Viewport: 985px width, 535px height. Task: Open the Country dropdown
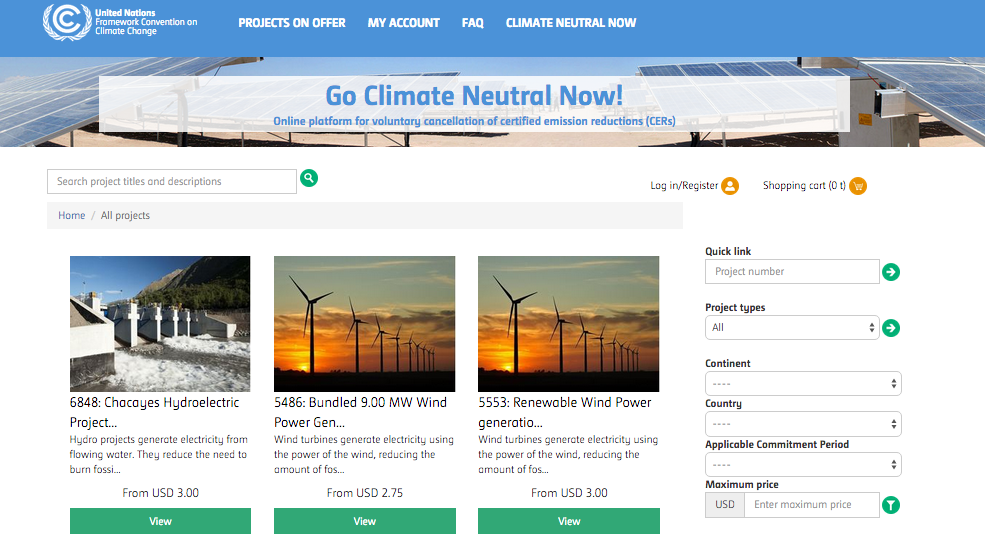tap(803, 424)
